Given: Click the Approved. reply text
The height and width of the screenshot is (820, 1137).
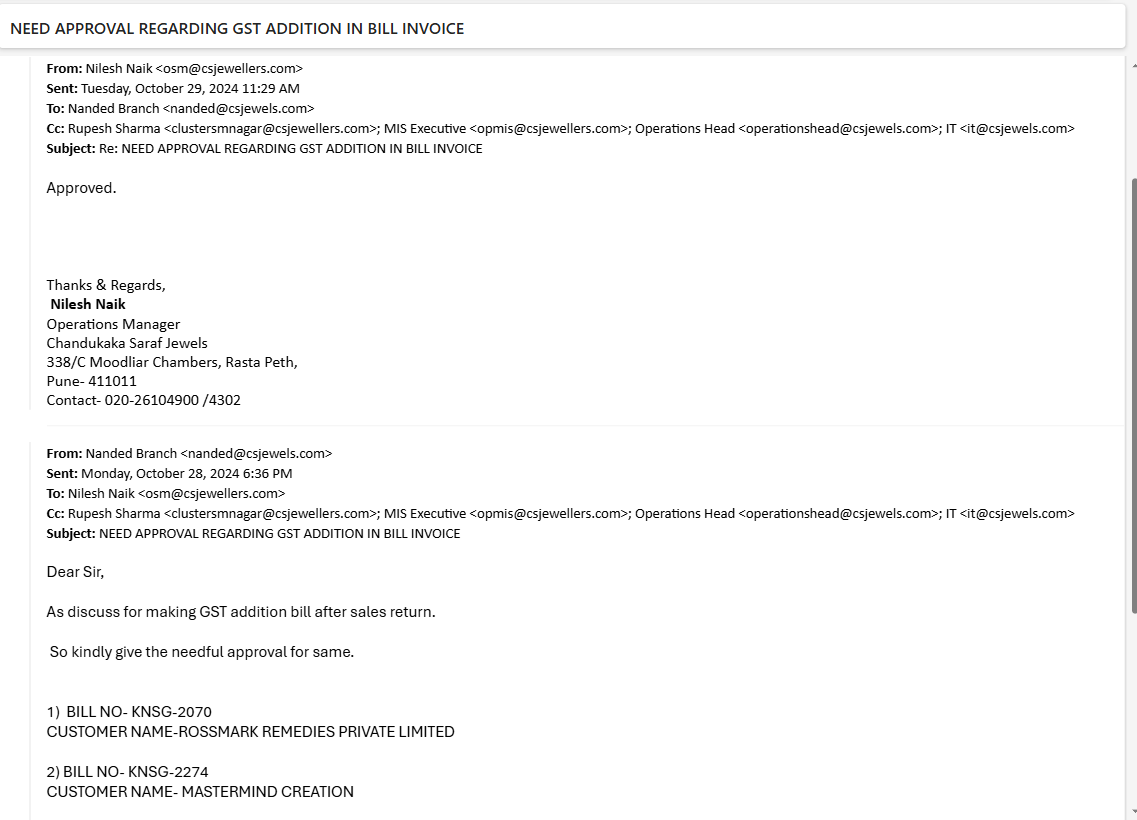Looking at the screenshot, I should (x=81, y=188).
